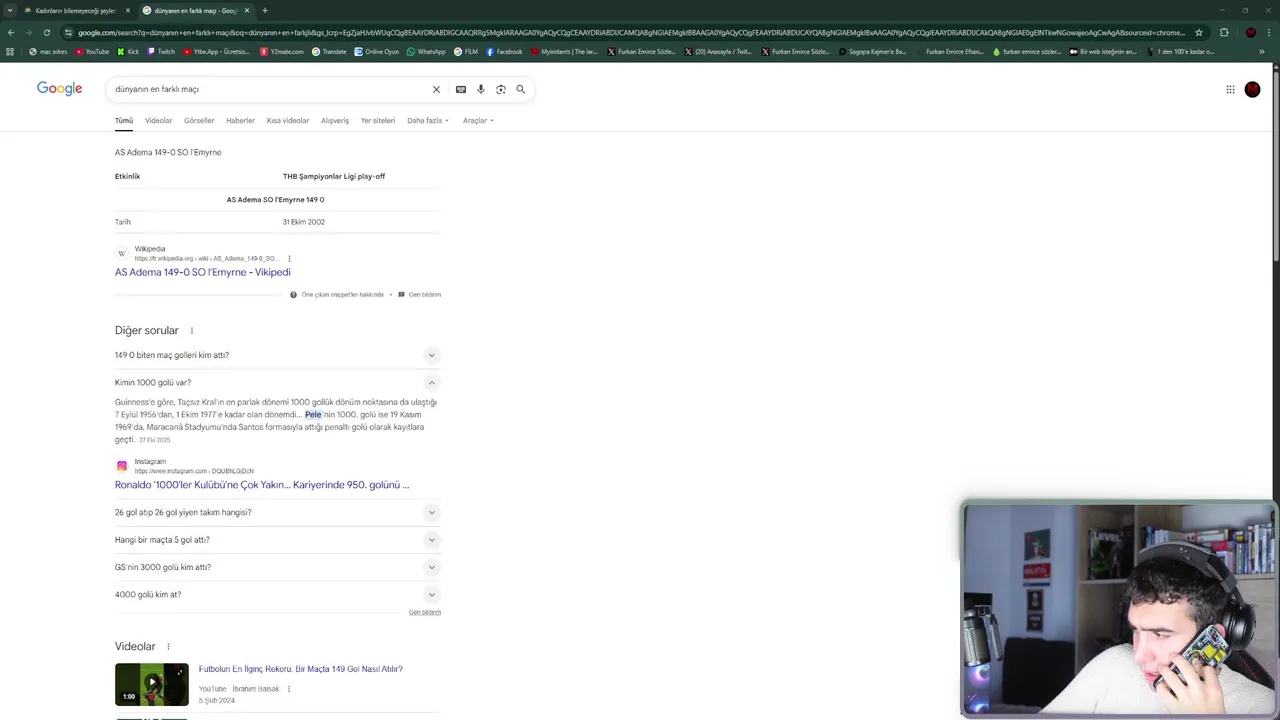Select the Tümü search tab

click(x=124, y=120)
